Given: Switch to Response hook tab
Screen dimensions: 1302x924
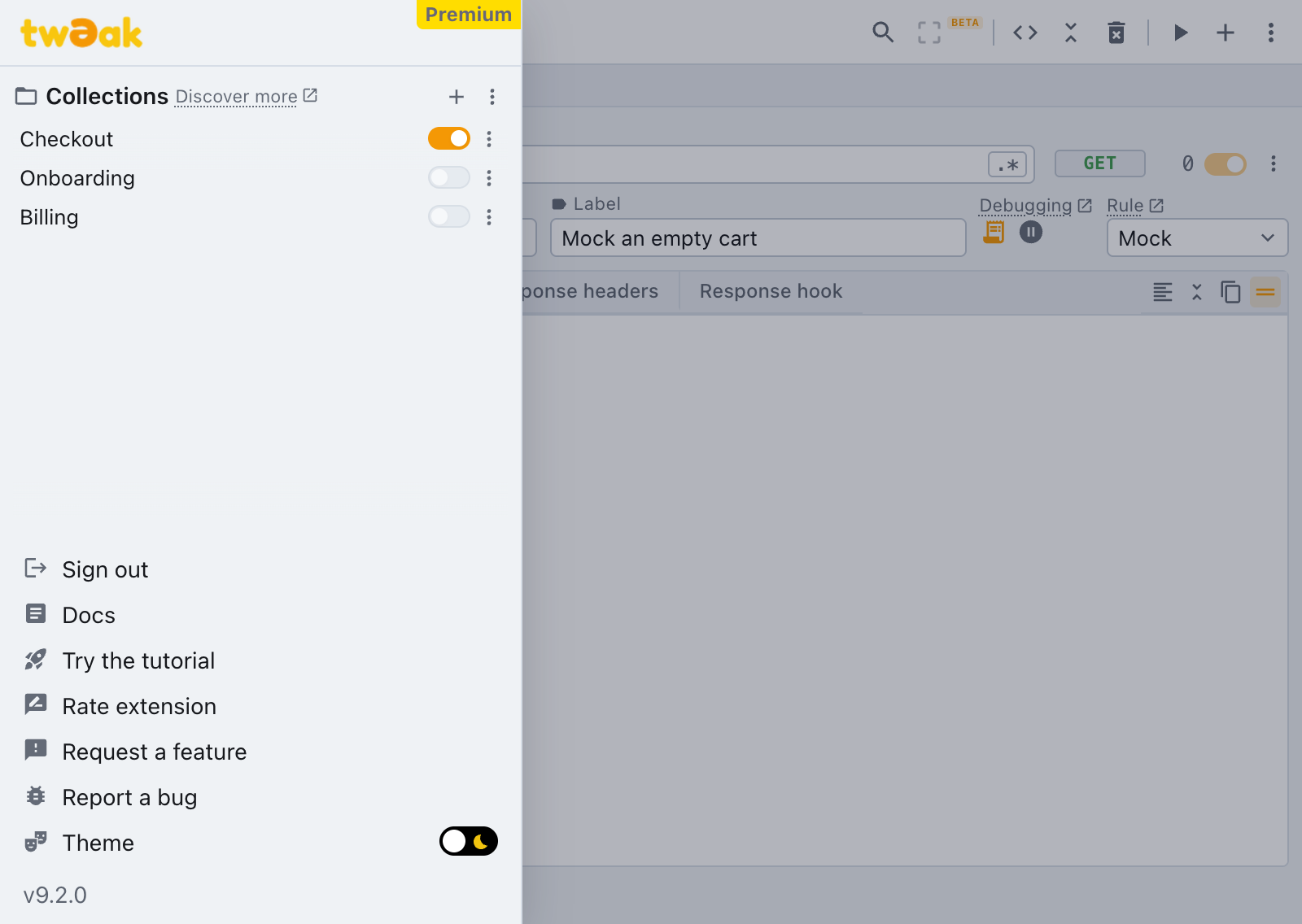Looking at the screenshot, I should point(771,291).
